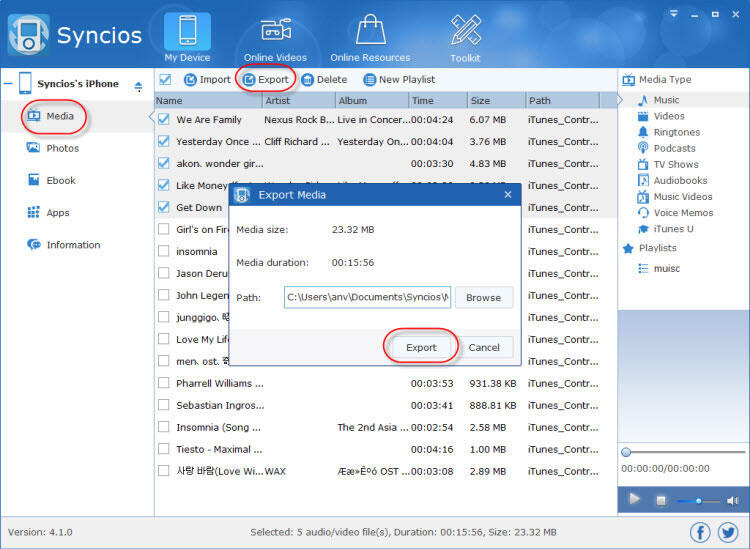Viewport: 750px width, 549px height.
Task: Click the playback progress slider
Action: pos(683,451)
